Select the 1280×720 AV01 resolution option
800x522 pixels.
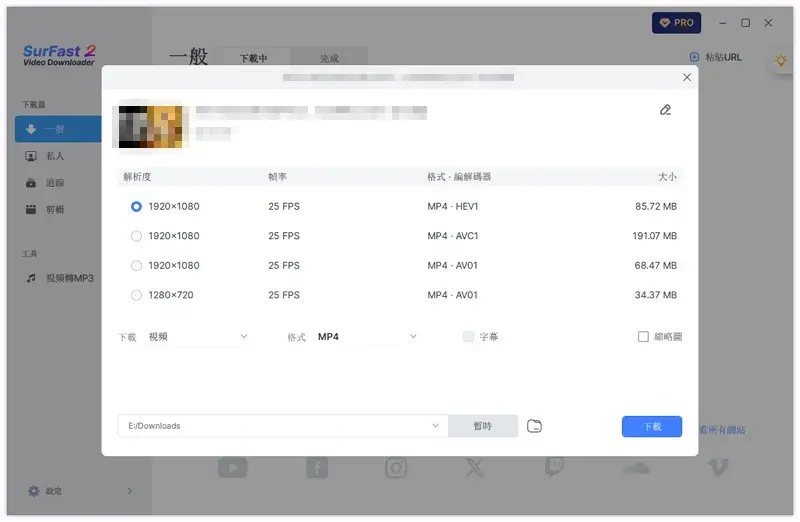click(136, 295)
